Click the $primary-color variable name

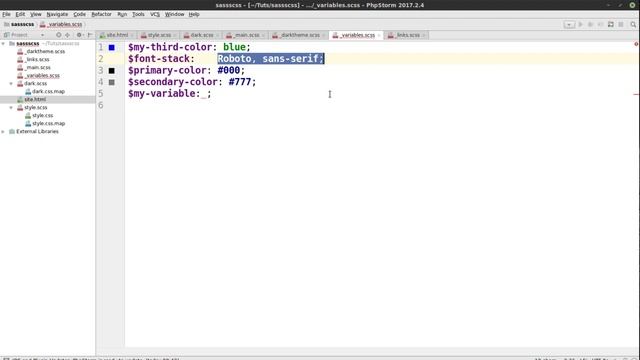pyautogui.click(x=169, y=70)
